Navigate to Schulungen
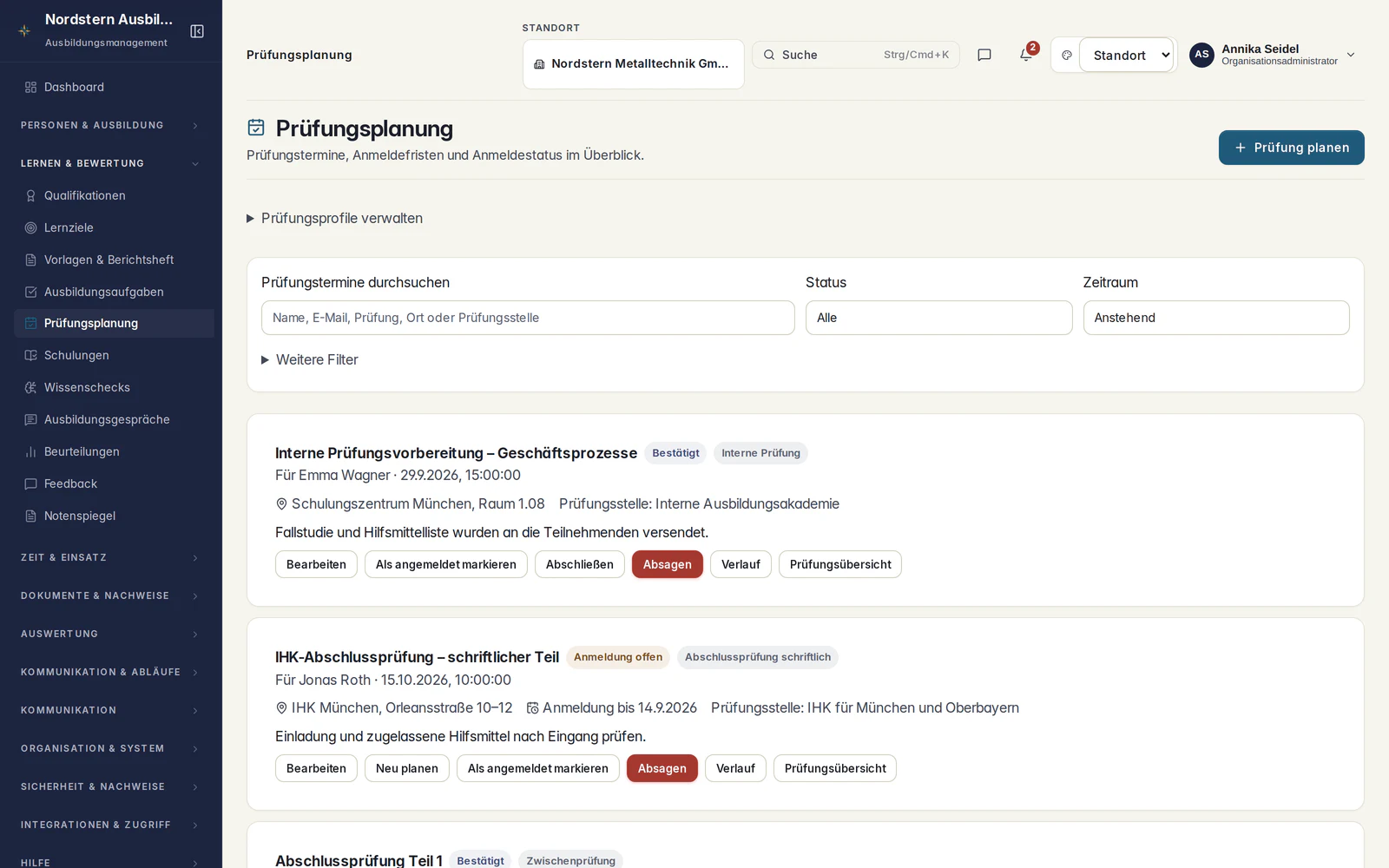 coord(115,355)
